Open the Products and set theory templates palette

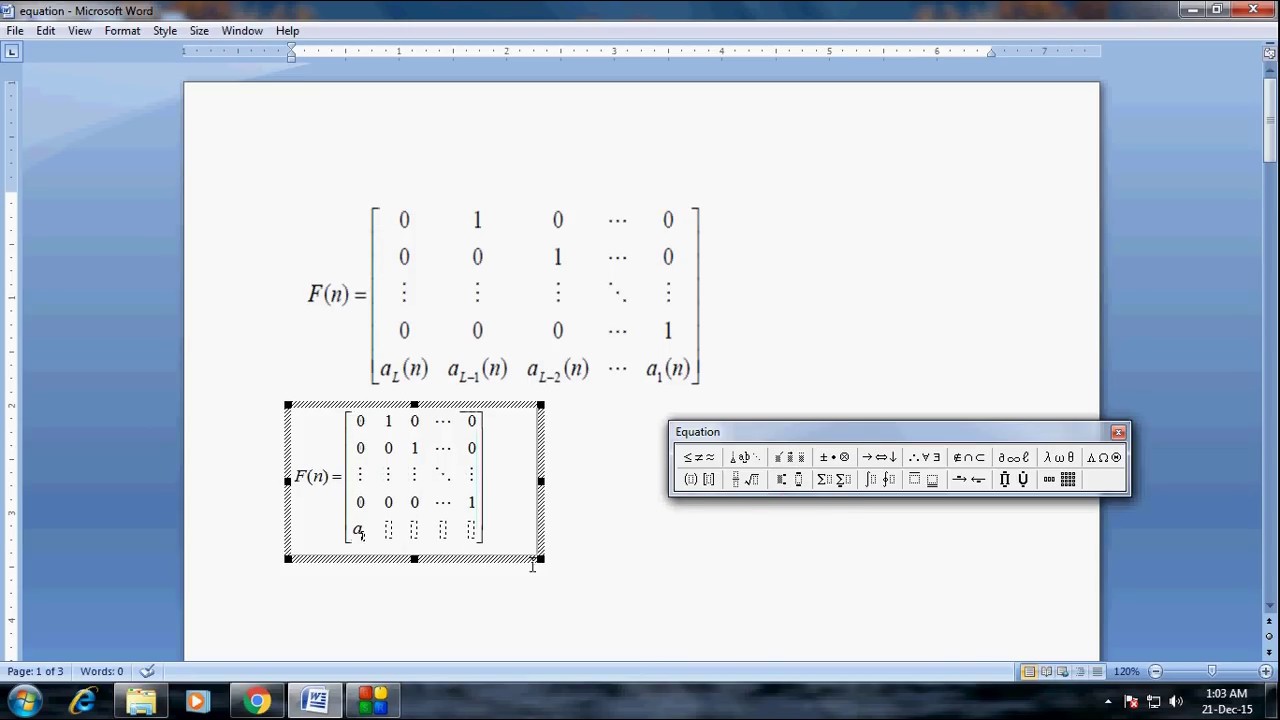(x=1014, y=480)
